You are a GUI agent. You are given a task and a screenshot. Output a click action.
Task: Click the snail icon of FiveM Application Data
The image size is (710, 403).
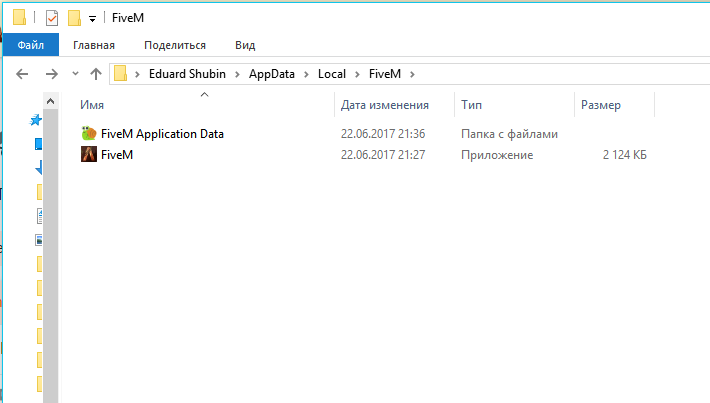[89, 133]
